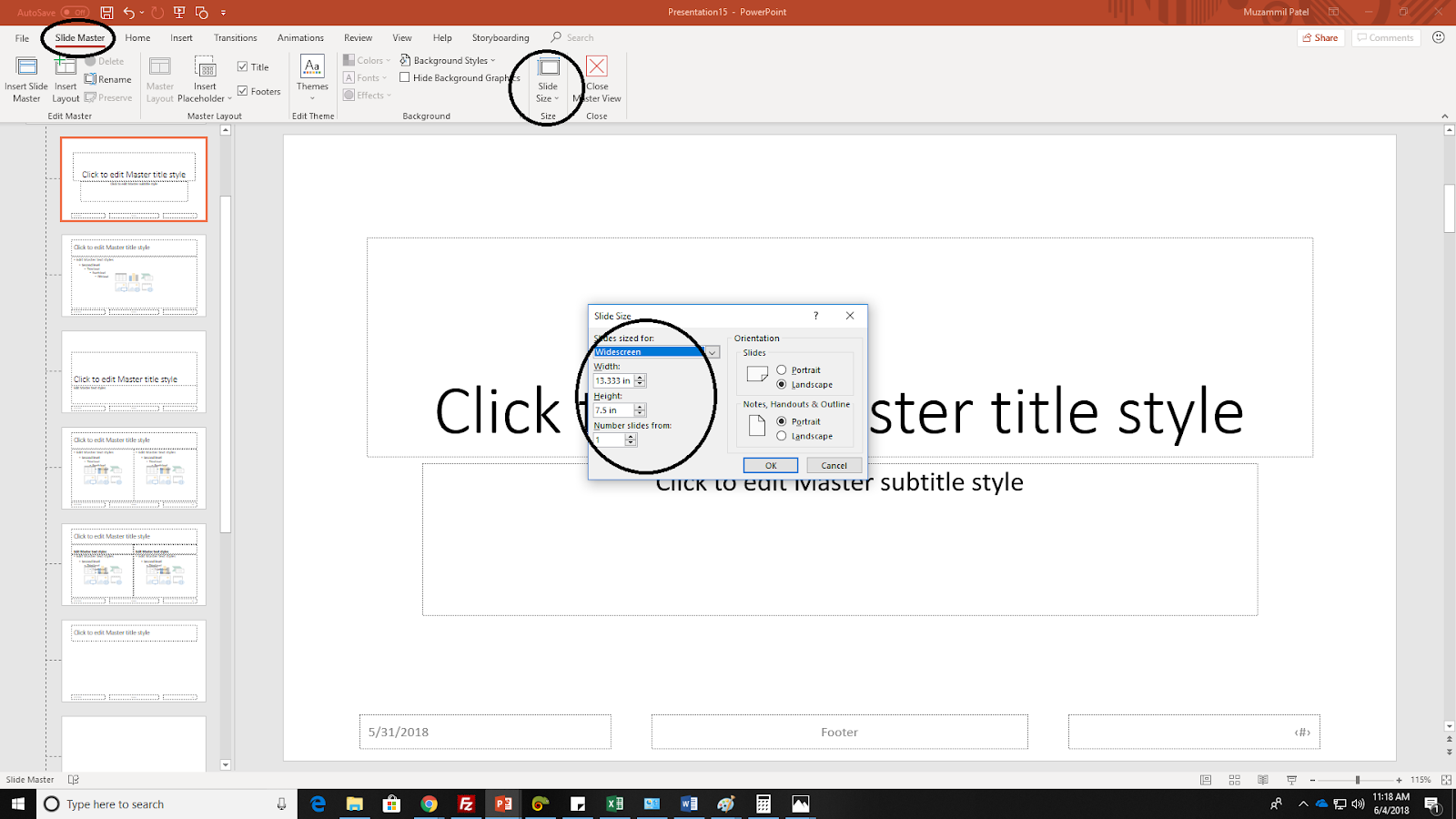Image resolution: width=1456 pixels, height=819 pixels.
Task: Open the Slides sized for dropdown
Action: 713,352
